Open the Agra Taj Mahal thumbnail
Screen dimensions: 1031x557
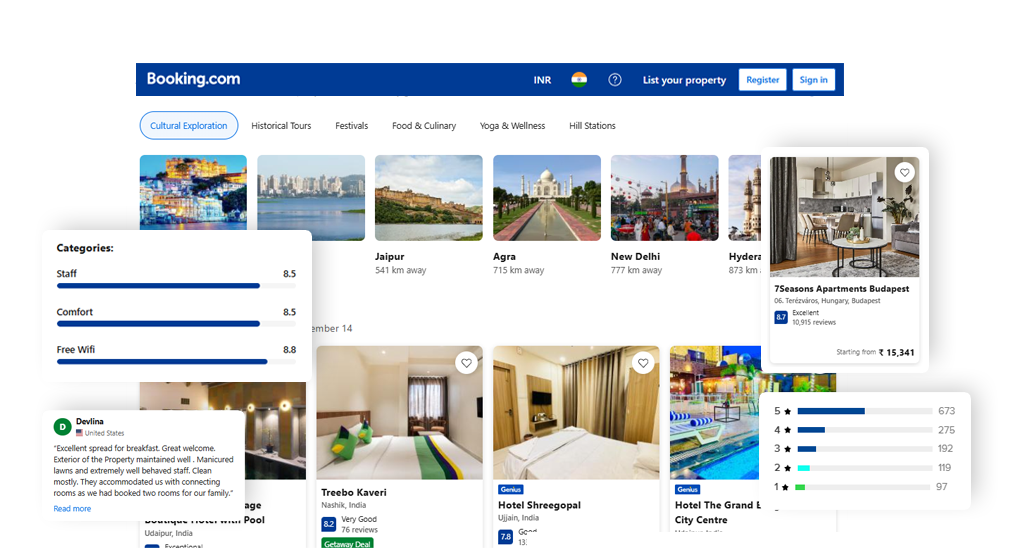[x=547, y=197]
